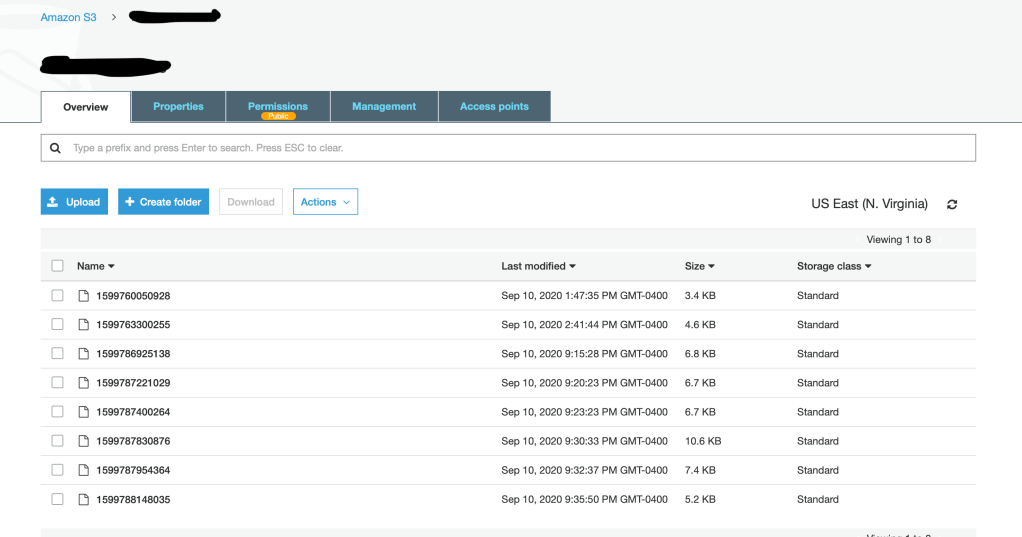Click the Amazon S3 breadcrumb link
1022x537 pixels.
68,17
